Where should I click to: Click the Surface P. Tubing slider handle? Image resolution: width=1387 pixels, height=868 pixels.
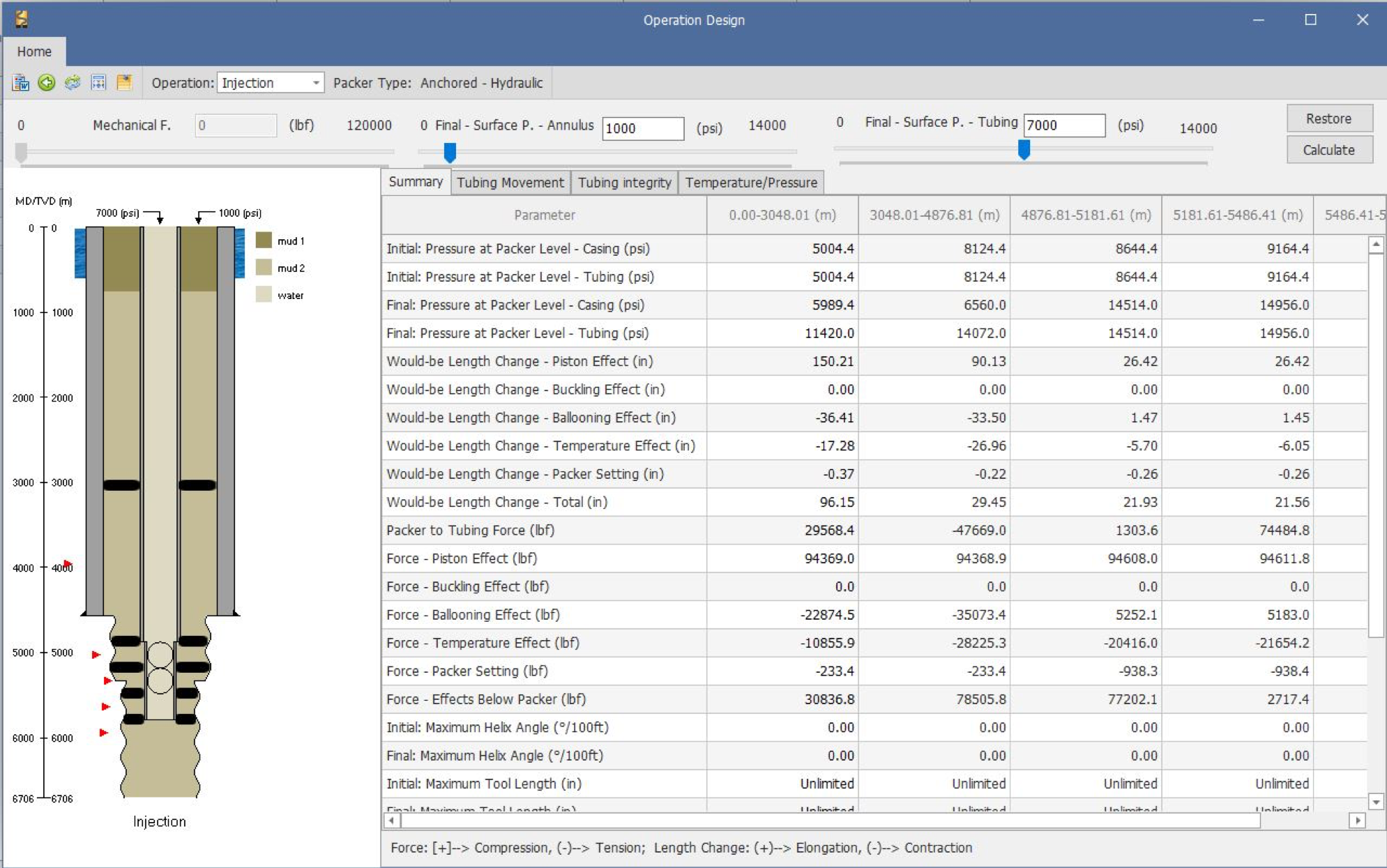(x=1024, y=149)
